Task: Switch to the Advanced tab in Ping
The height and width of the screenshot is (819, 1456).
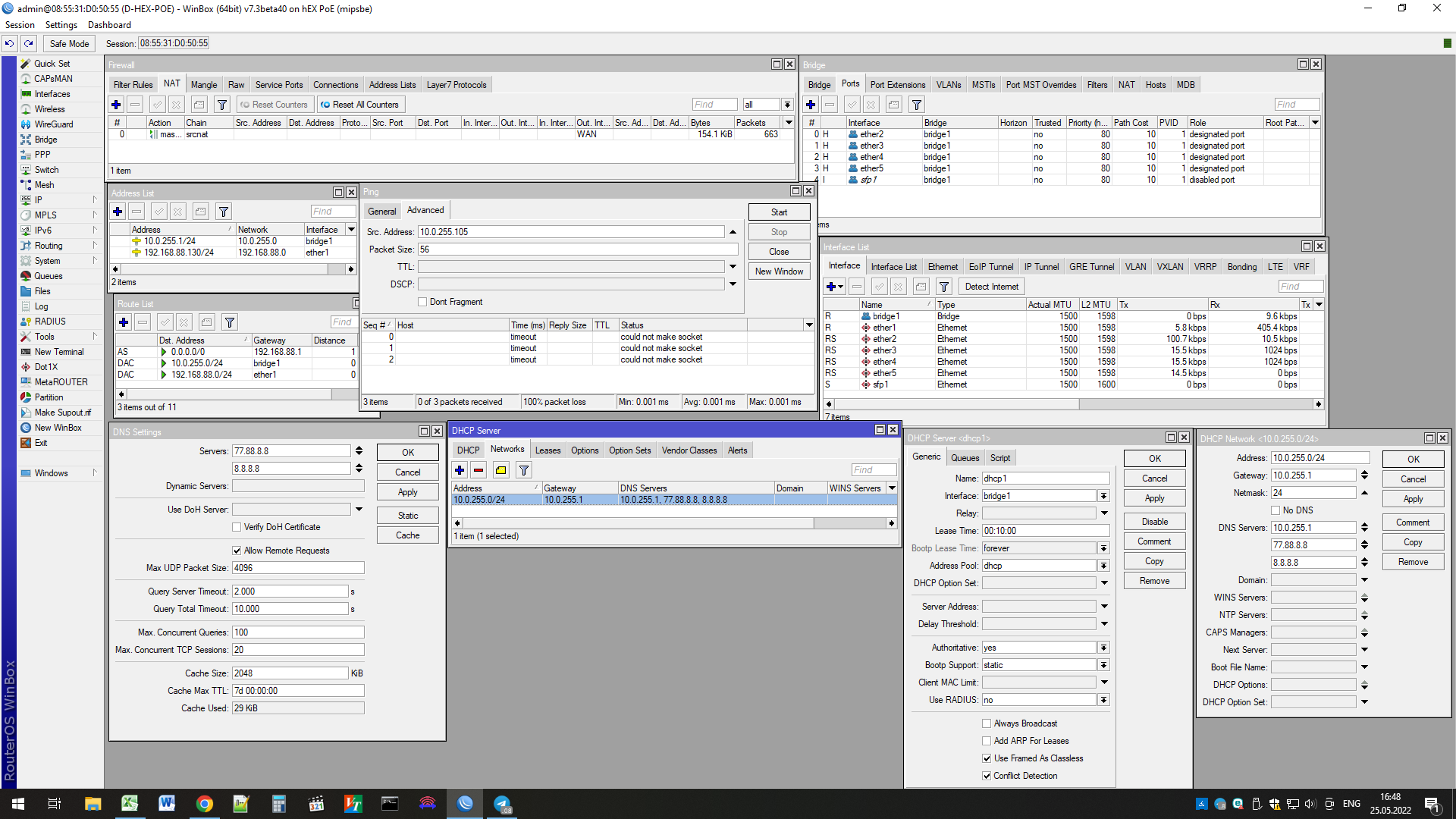Action: tap(425, 210)
